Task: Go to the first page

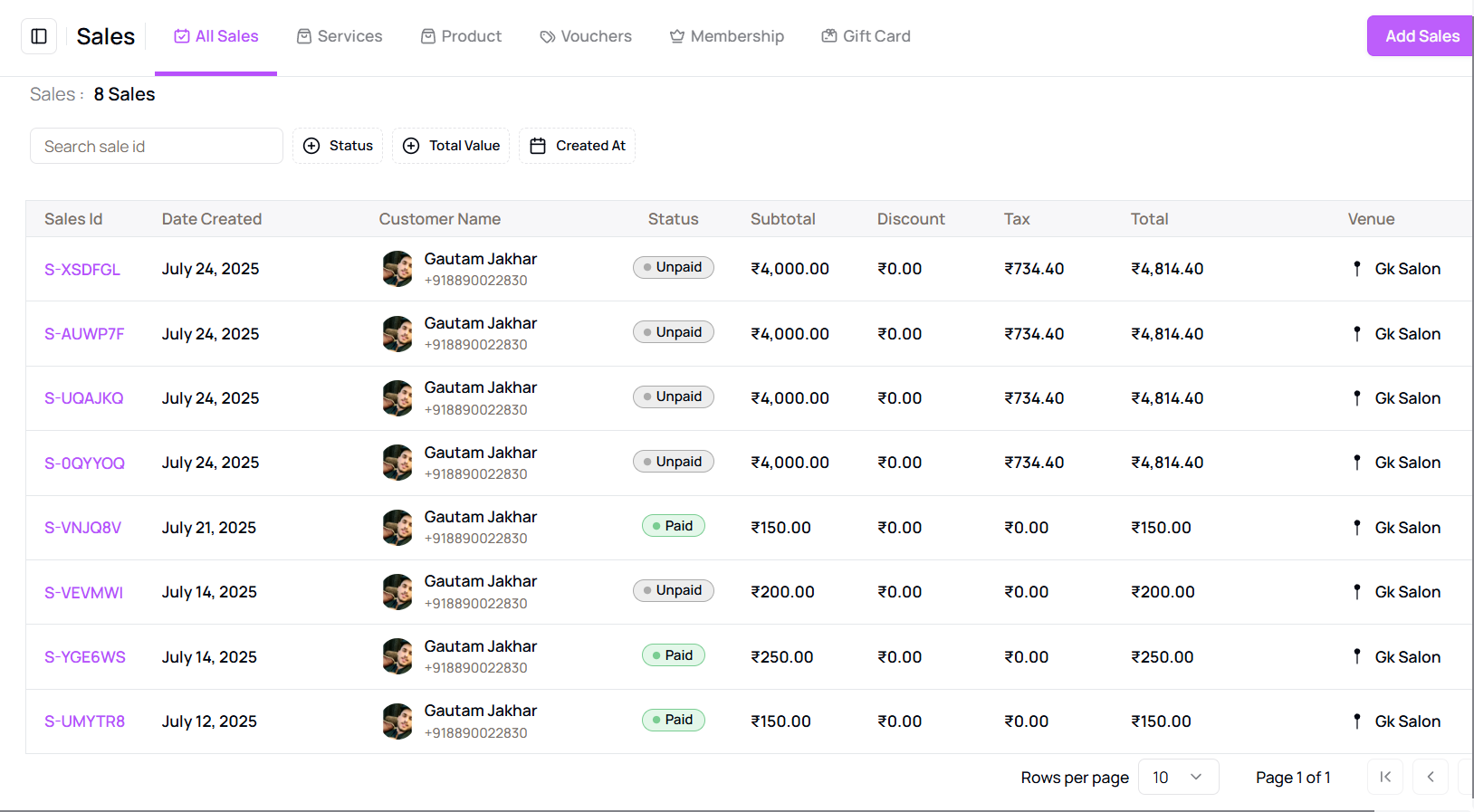Action: [x=1385, y=778]
